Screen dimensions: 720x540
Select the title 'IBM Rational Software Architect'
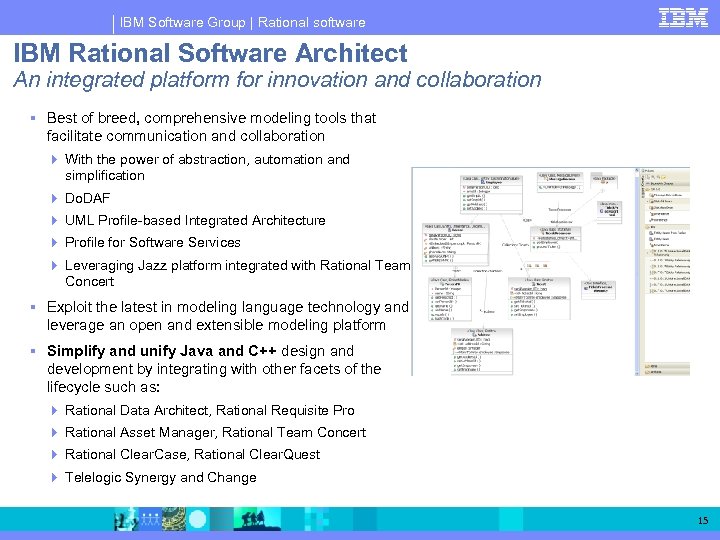(210, 53)
